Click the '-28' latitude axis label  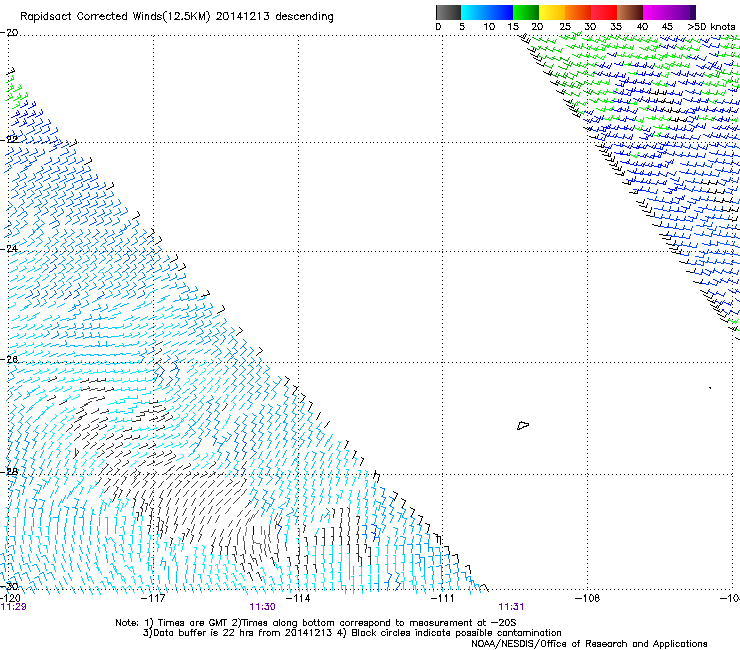coord(9,472)
